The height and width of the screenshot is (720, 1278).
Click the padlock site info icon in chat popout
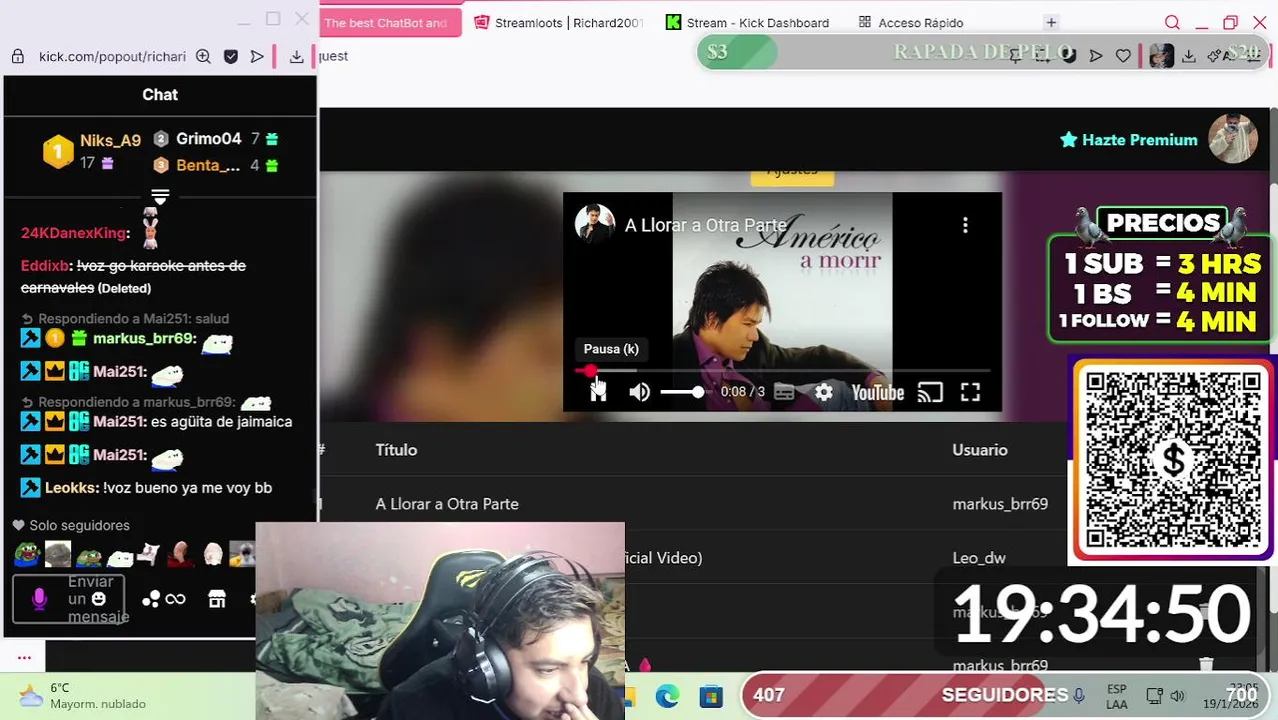click(18, 56)
